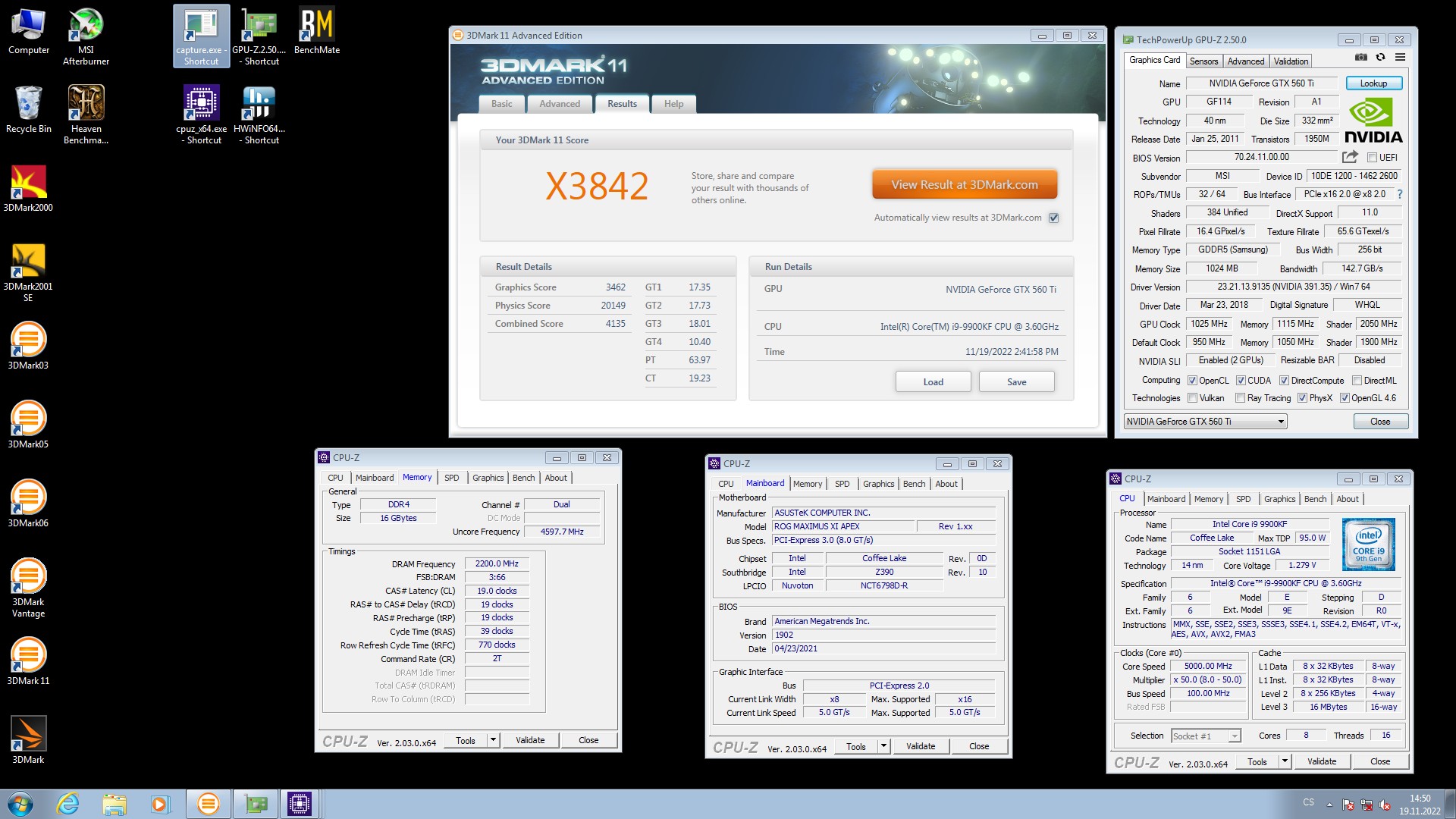
Task: Launch the 3DMark desktop icon
Action: coord(28,741)
